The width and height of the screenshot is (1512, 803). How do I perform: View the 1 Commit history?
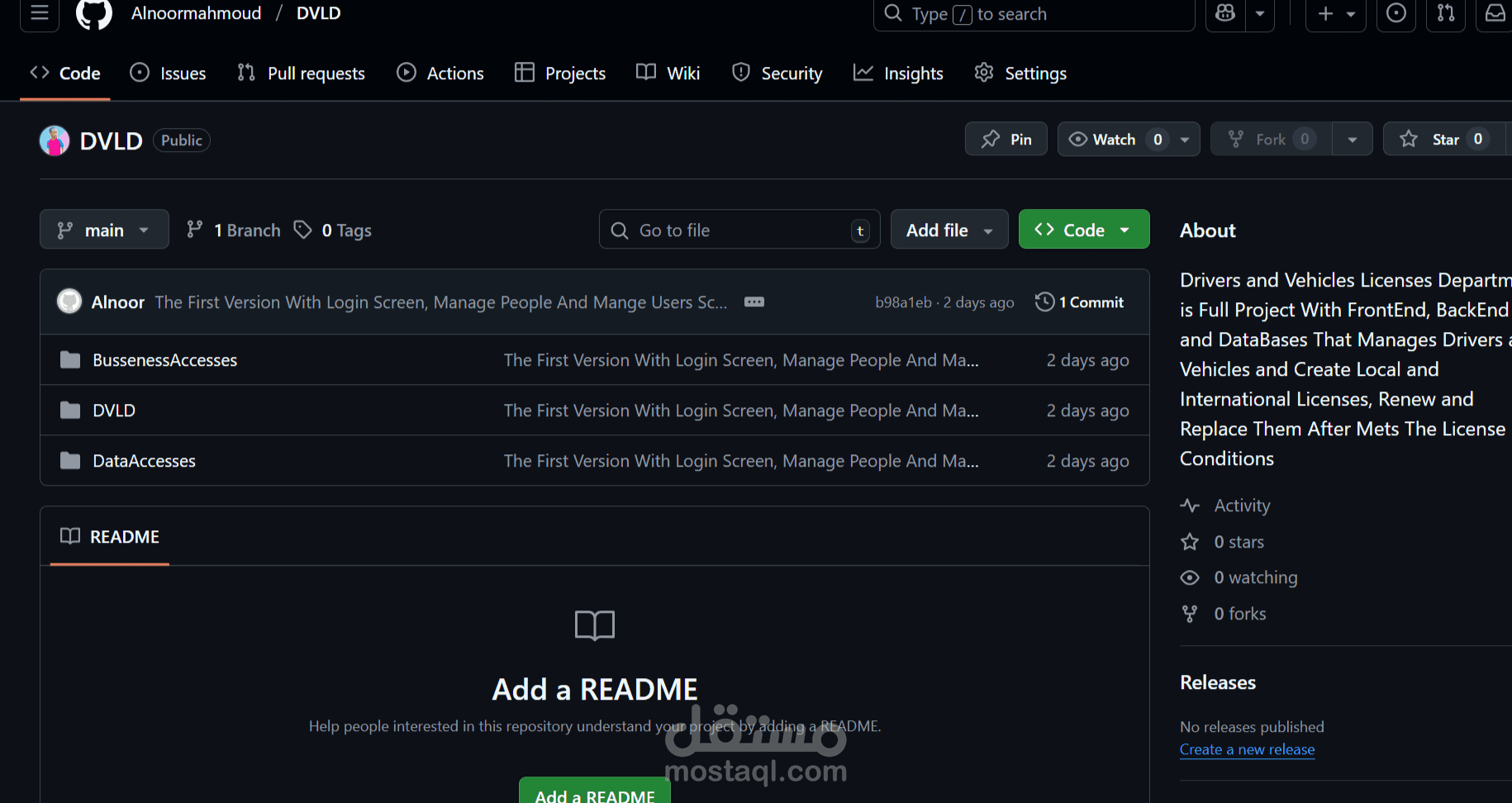point(1080,302)
